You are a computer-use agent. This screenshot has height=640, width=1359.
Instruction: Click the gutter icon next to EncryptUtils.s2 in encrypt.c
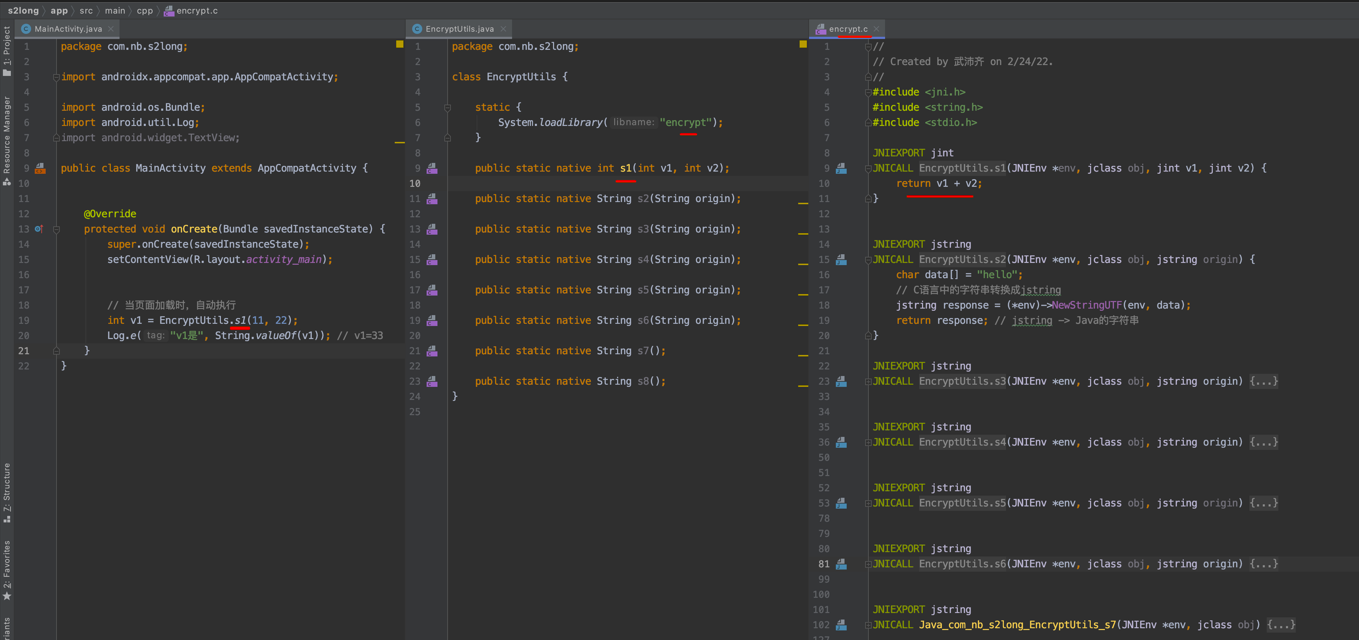(x=841, y=260)
